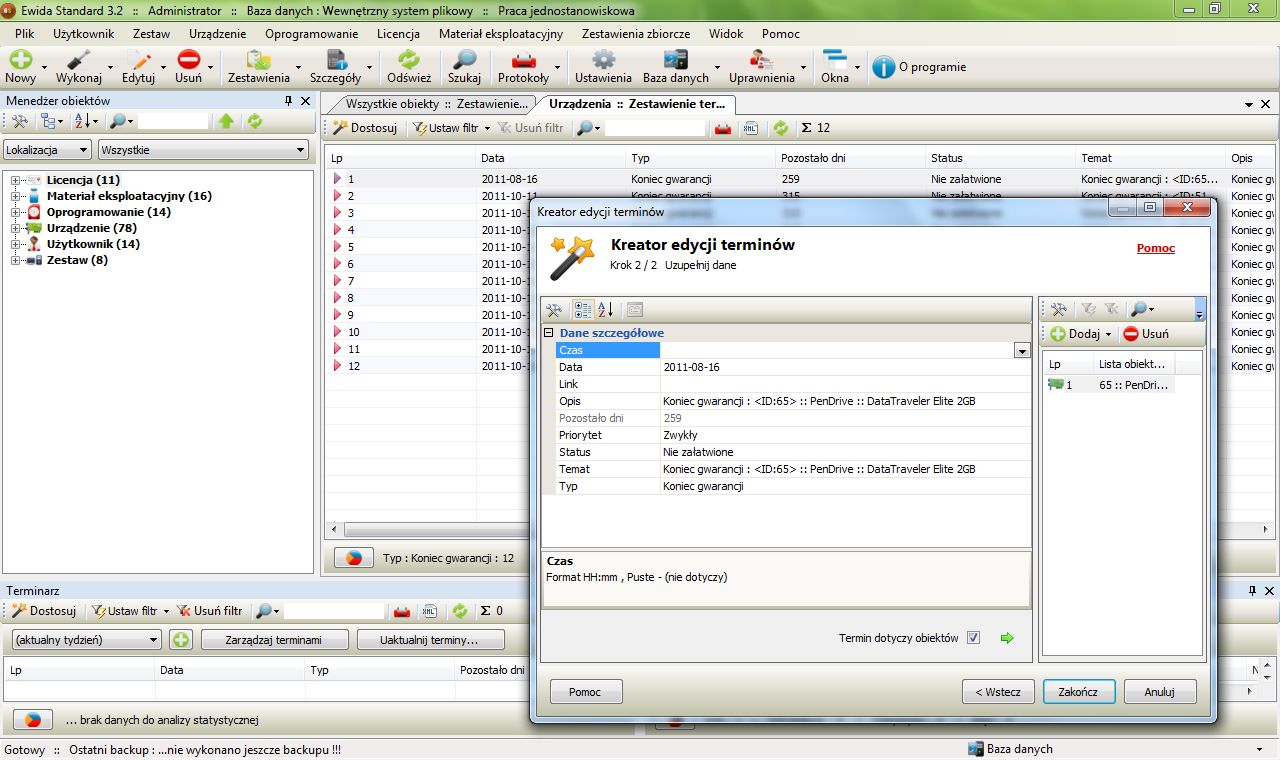Click the green arrow beside Termin dotyczy obiektów

[x=1007, y=638]
